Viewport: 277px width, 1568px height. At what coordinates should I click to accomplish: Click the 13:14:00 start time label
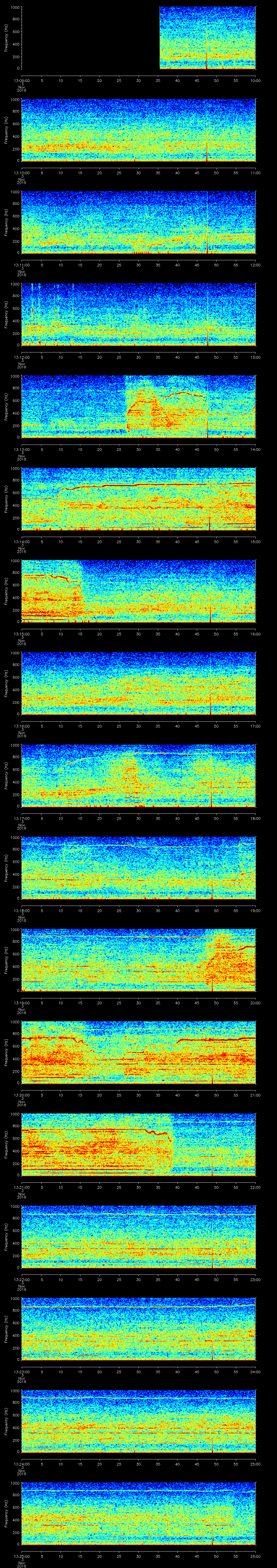(x=21, y=542)
